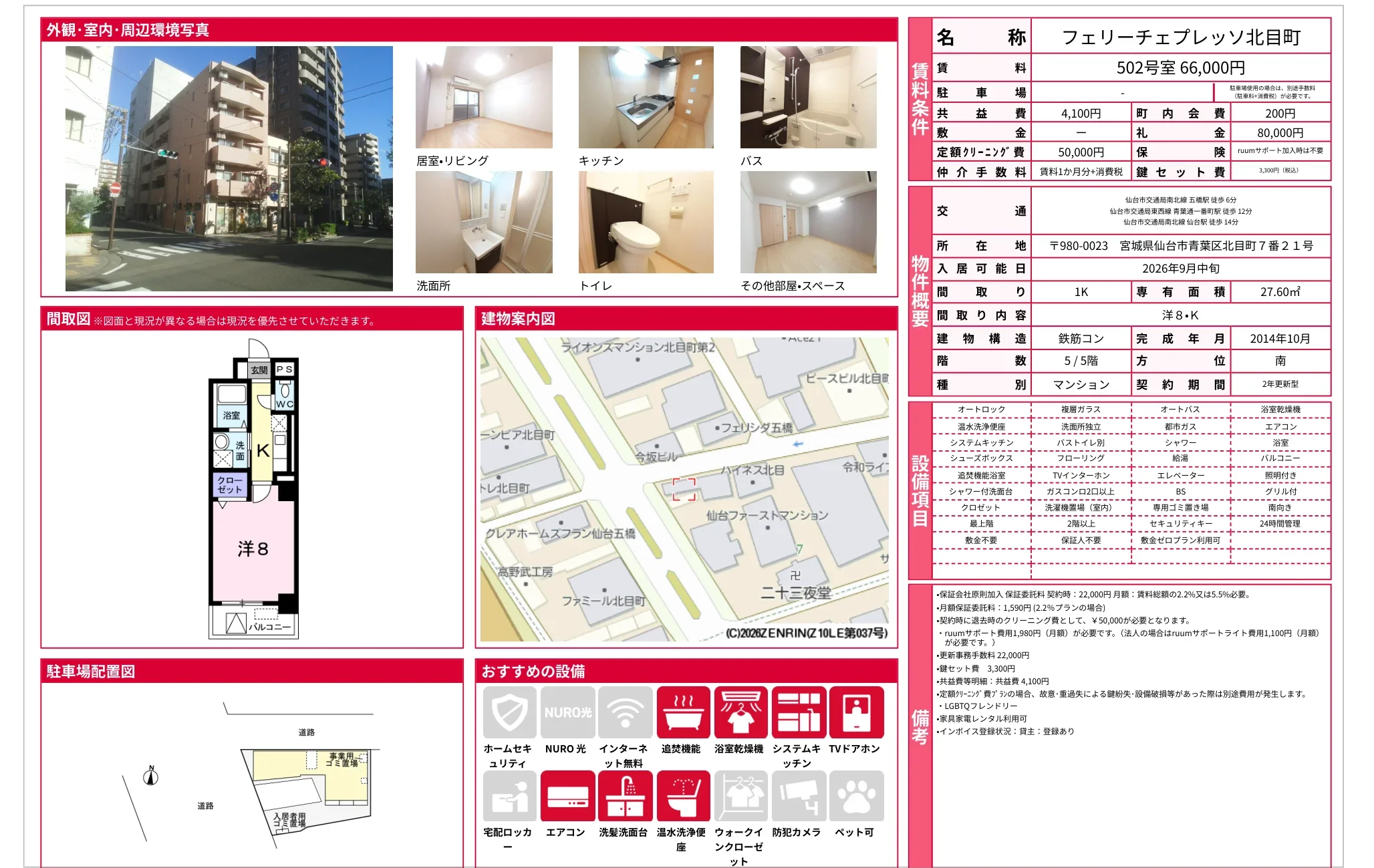This screenshot has width=1374, height=868.
Task: Select the 防犯カメラ security camera icon
Action: point(799,796)
